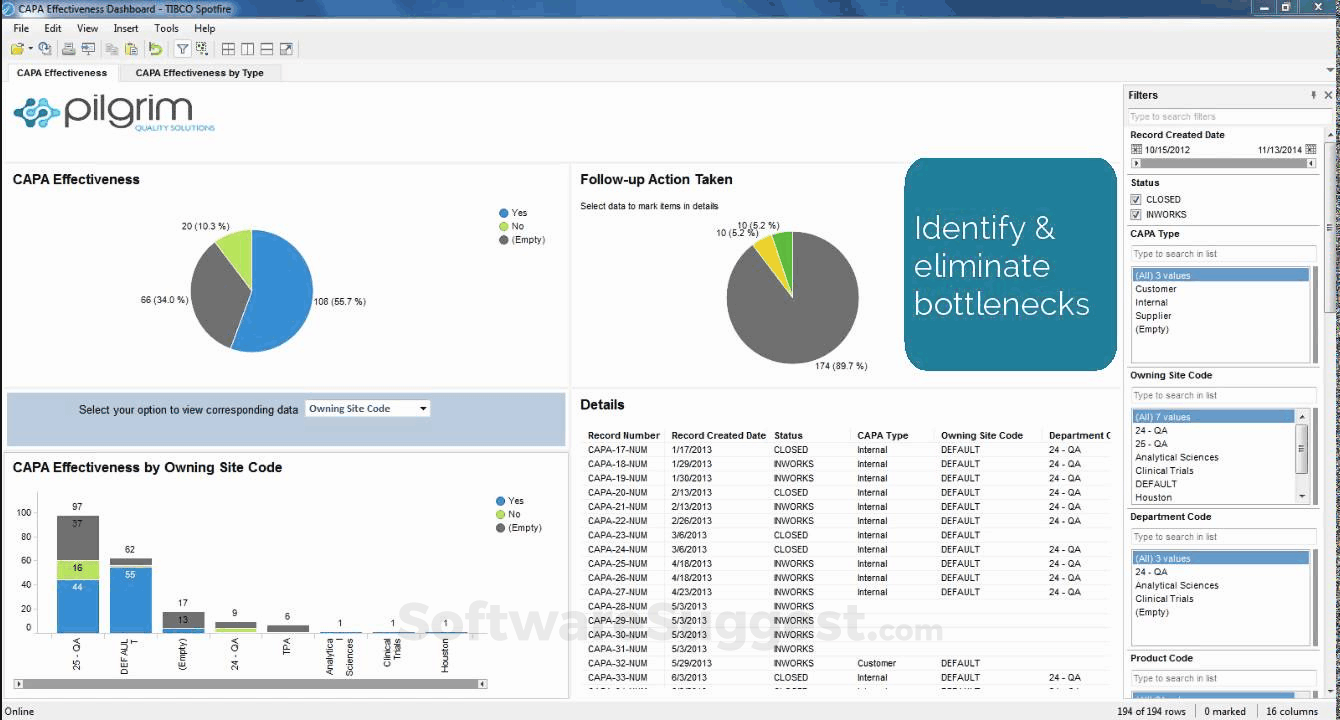The width and height of the screenshot is (1340, 720).
Task: Pin the Filters panel
Action: tap(1314, 95)
